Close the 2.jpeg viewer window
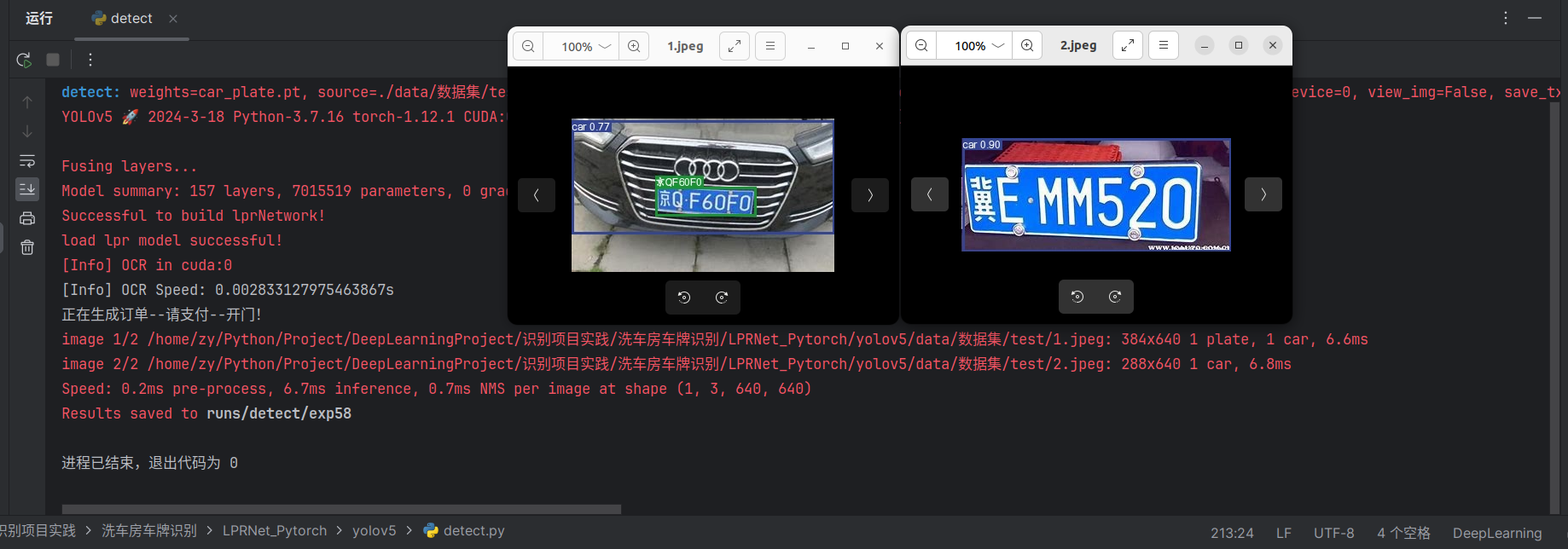 1273,46
